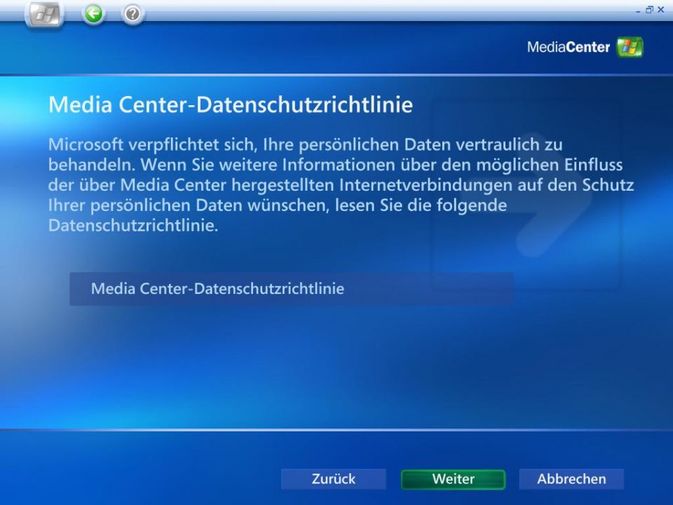Restore down the Media Center window

tap(649, 9)
